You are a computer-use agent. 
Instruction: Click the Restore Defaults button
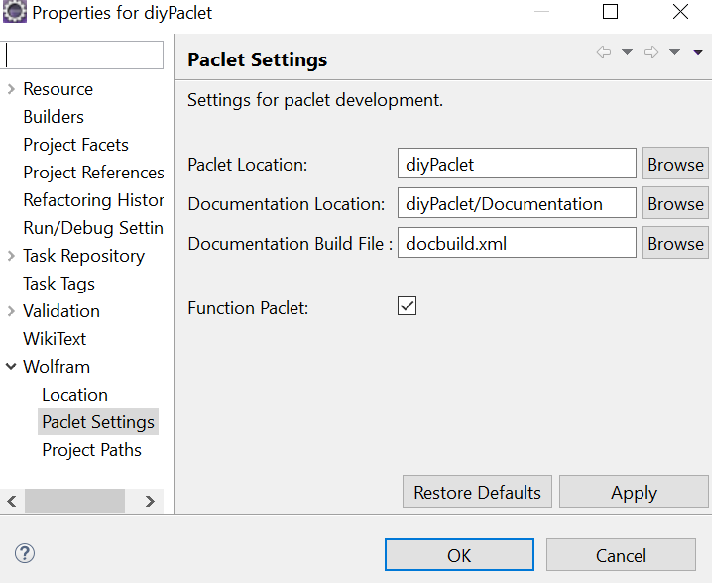477,492
